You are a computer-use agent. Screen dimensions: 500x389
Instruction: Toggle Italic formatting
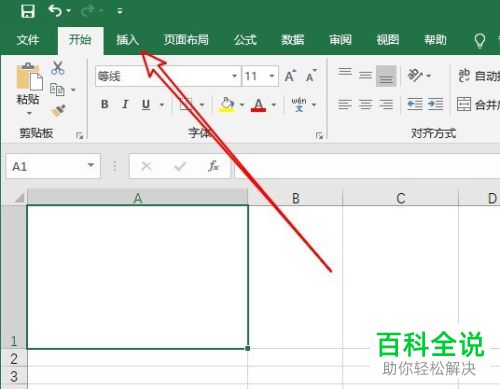click(x=125, y=104)
